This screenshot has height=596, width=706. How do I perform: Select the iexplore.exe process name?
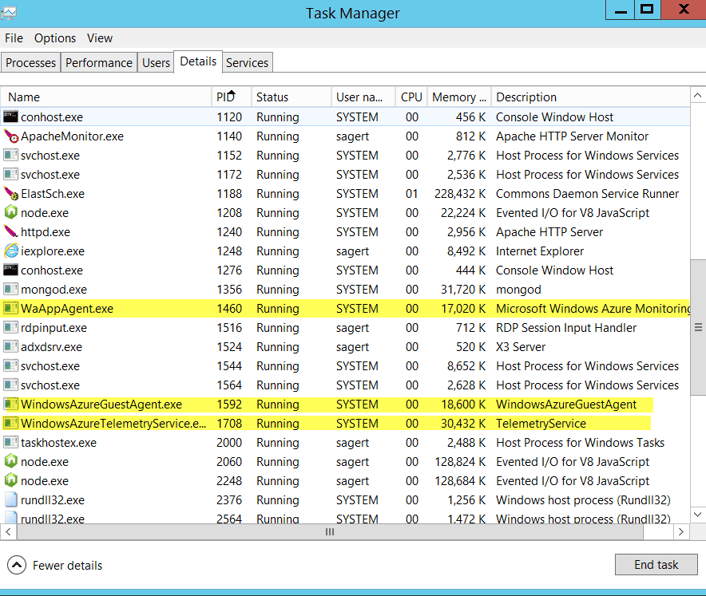52,251
